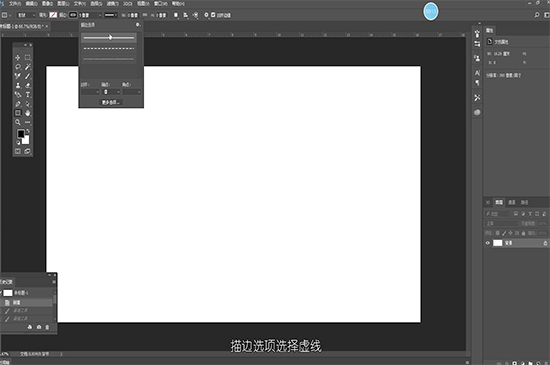550x365 pixels.
Task: Open the gear menu in stroke options popup
Action: pos(138,25)
